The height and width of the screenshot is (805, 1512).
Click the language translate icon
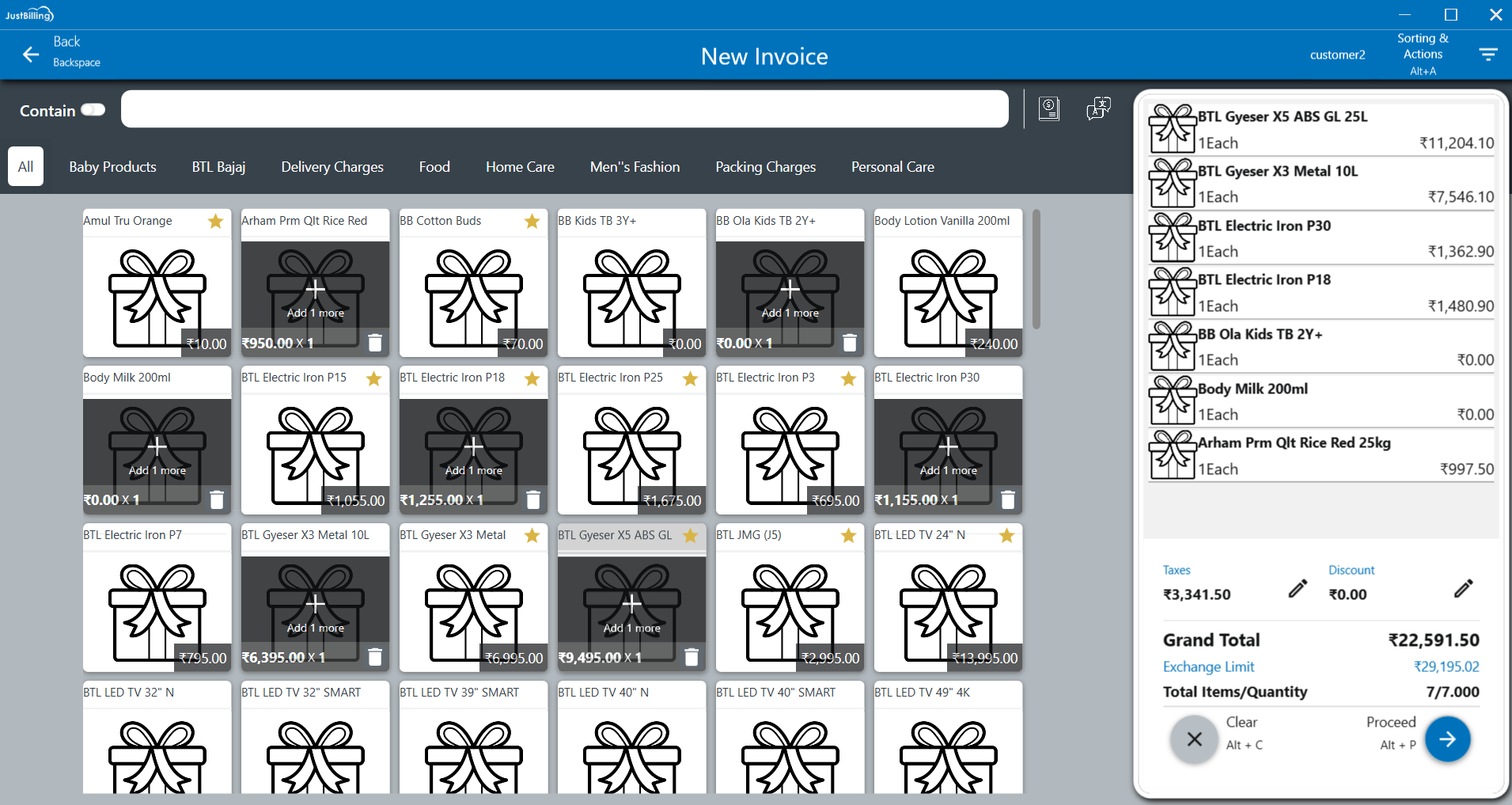(1098, 109)
